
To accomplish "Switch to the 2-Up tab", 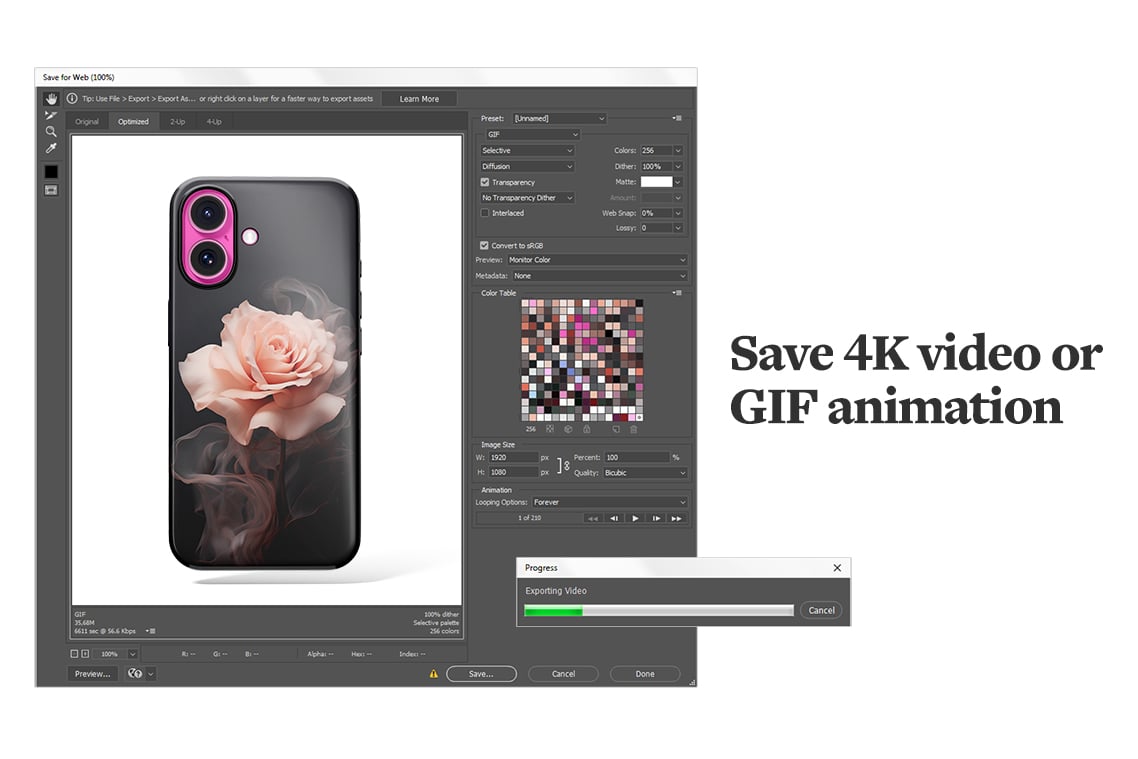I will pos(177,121).
